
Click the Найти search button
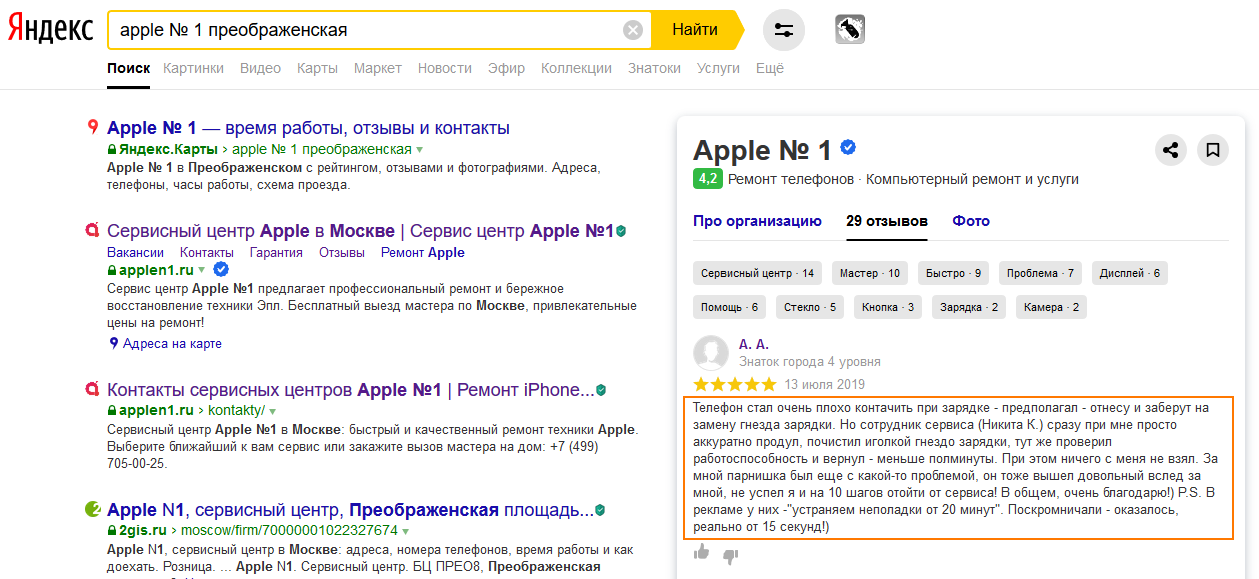[x=695, y=30]
